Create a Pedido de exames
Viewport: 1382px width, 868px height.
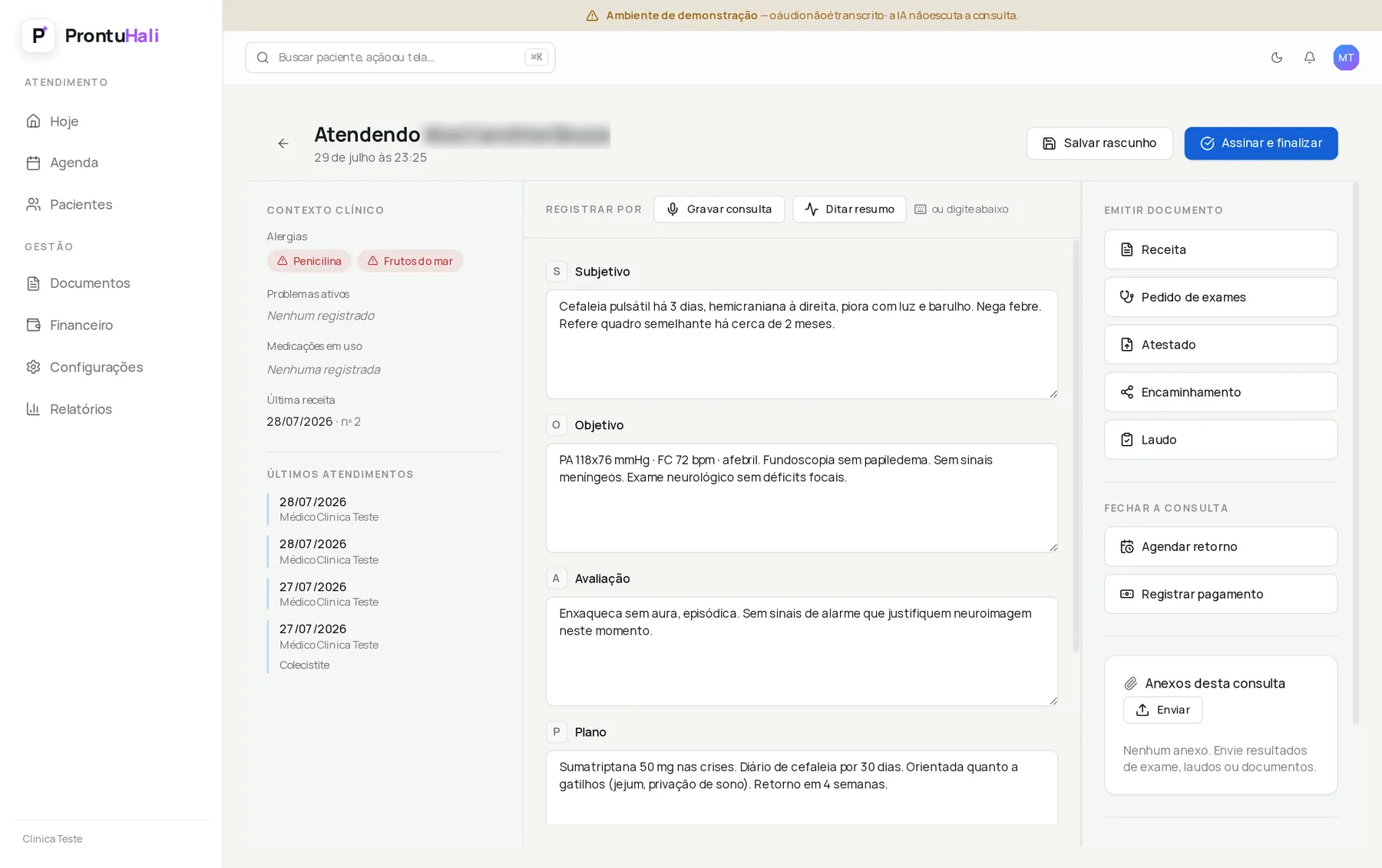point(1221,297)
